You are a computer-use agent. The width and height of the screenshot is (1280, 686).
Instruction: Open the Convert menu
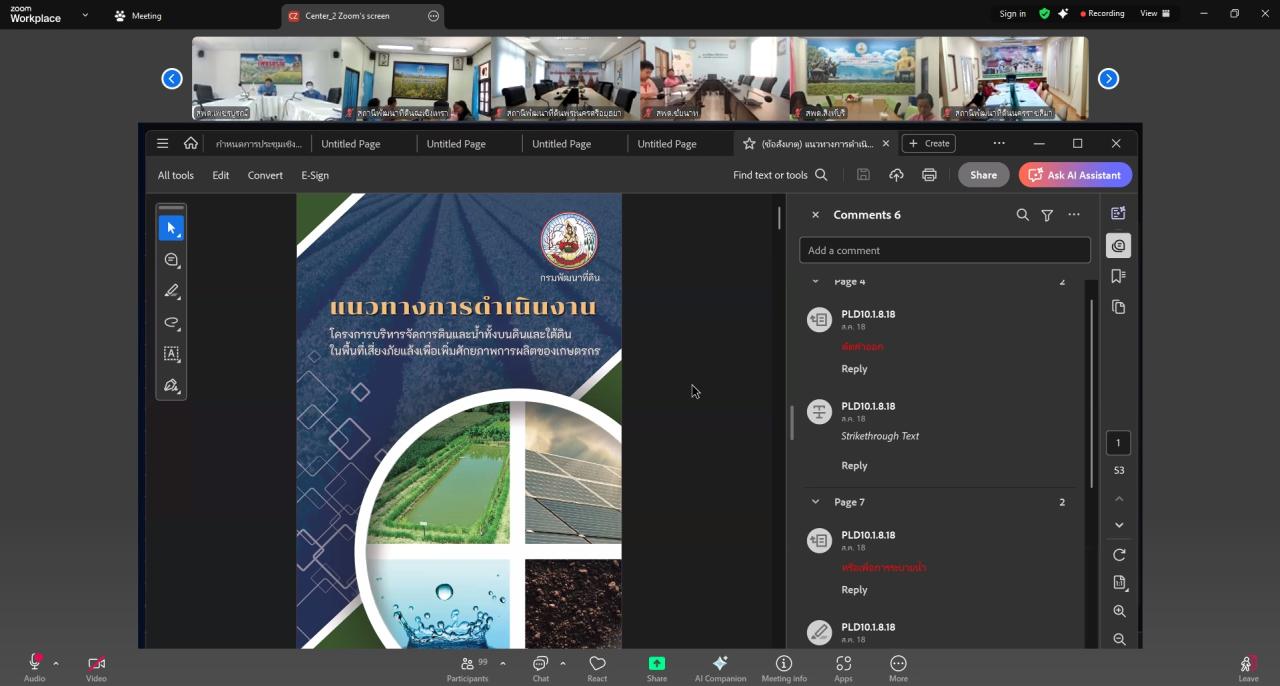(265, 175)
